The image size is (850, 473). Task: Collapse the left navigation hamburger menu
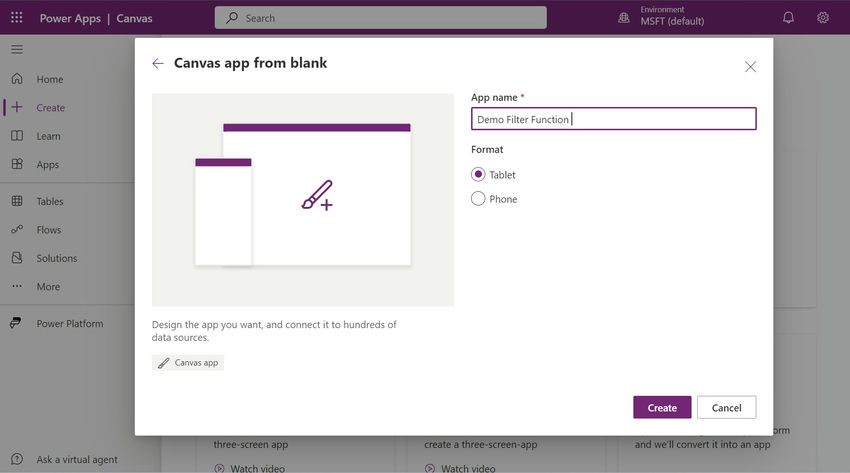pyautogui.click(x=17, y=49)
